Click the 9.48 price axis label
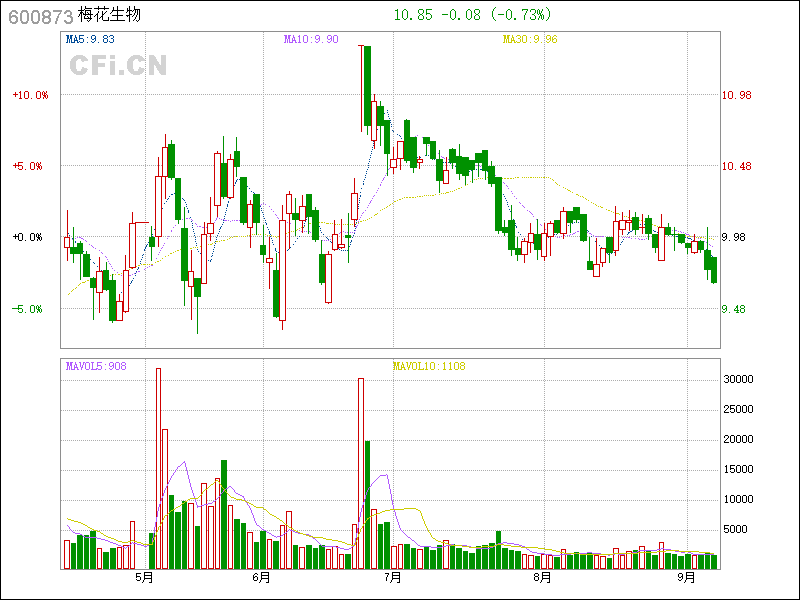This screenshot has height=600, width=800. pos(734,309)
